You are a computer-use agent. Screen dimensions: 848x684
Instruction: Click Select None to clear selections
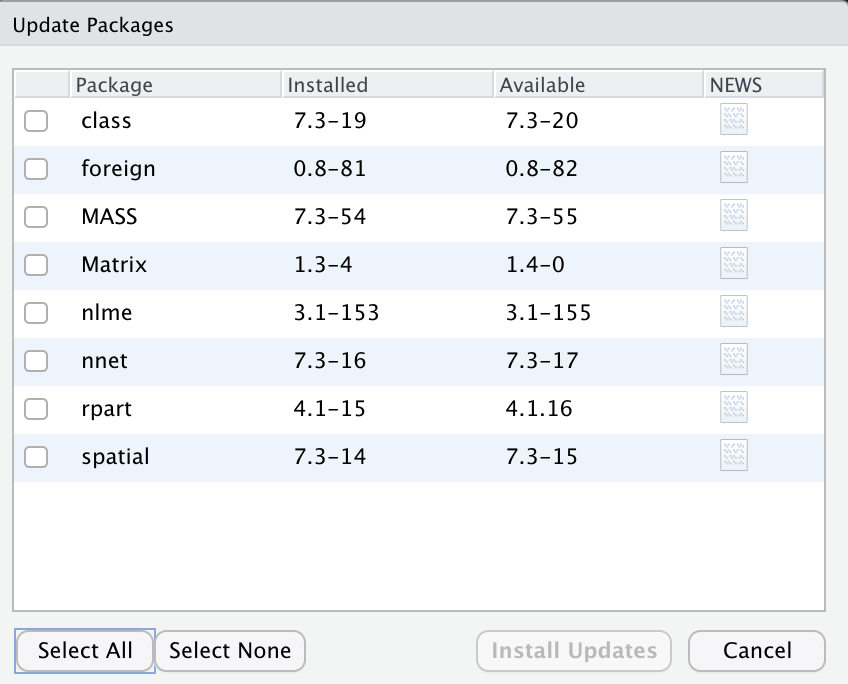(230, 651)
